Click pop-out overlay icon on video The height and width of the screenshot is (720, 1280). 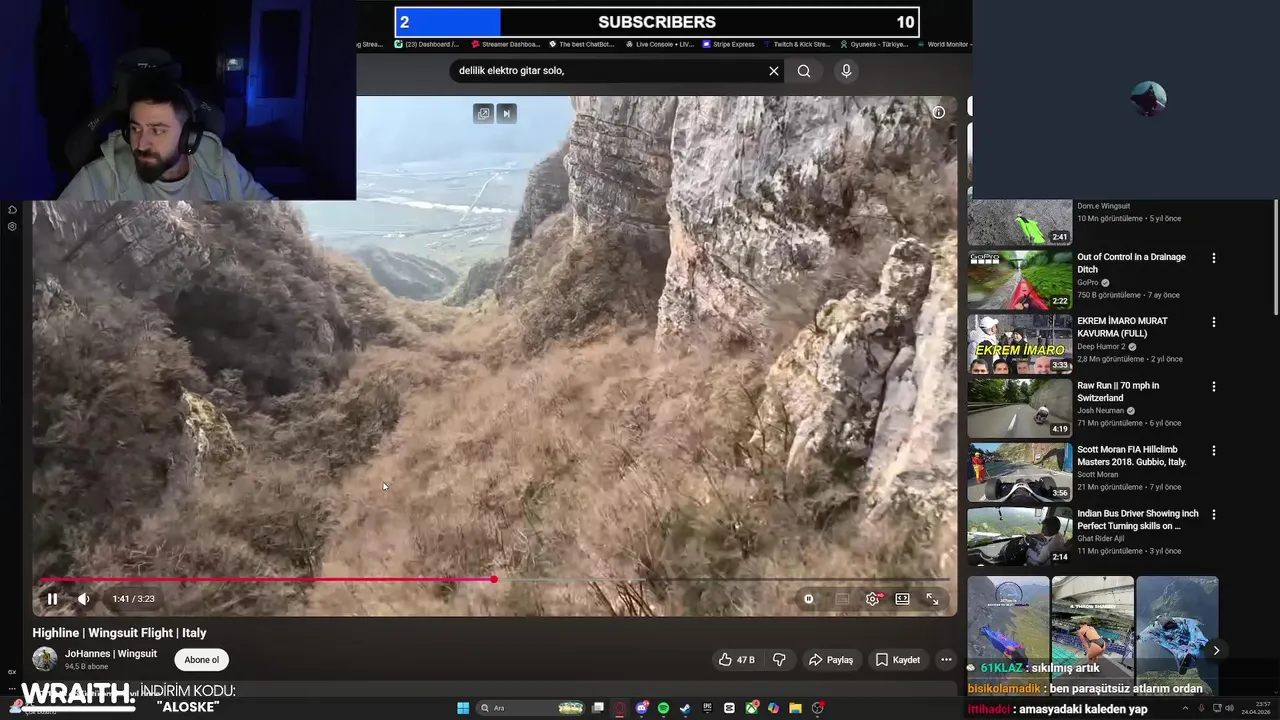click(484, 113)
